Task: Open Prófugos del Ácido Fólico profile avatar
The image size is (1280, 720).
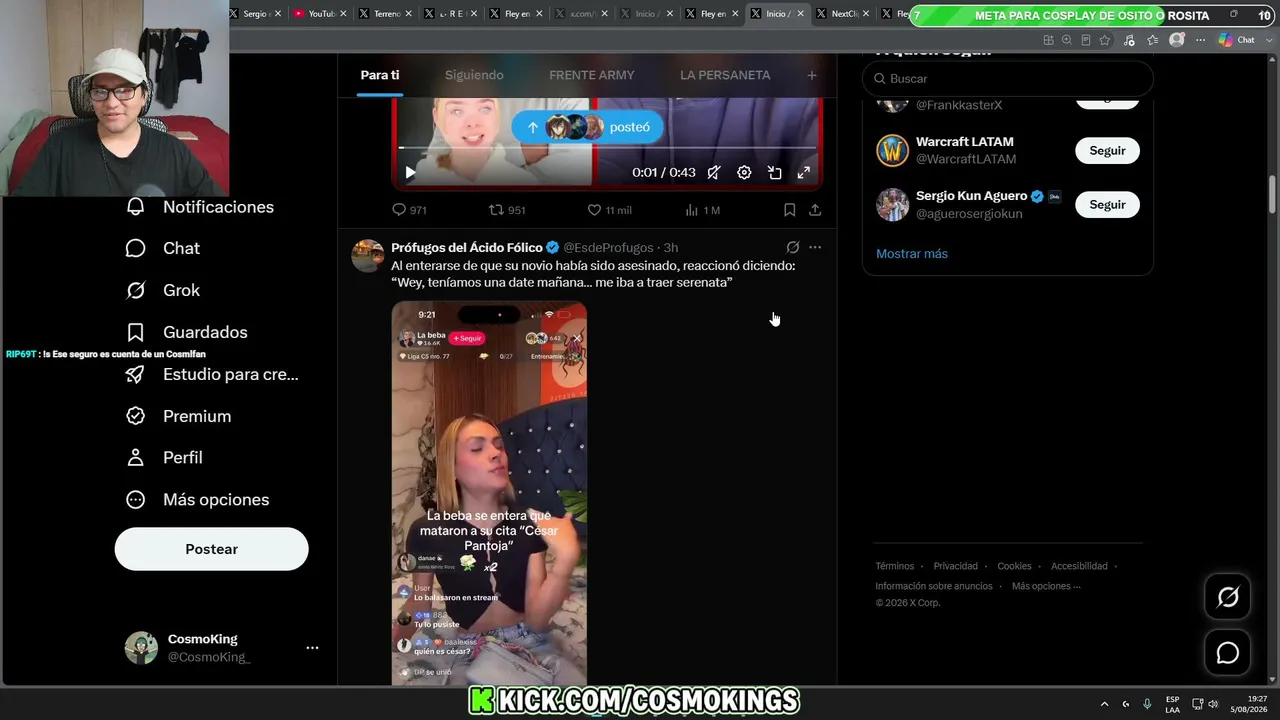Action: 368,256
